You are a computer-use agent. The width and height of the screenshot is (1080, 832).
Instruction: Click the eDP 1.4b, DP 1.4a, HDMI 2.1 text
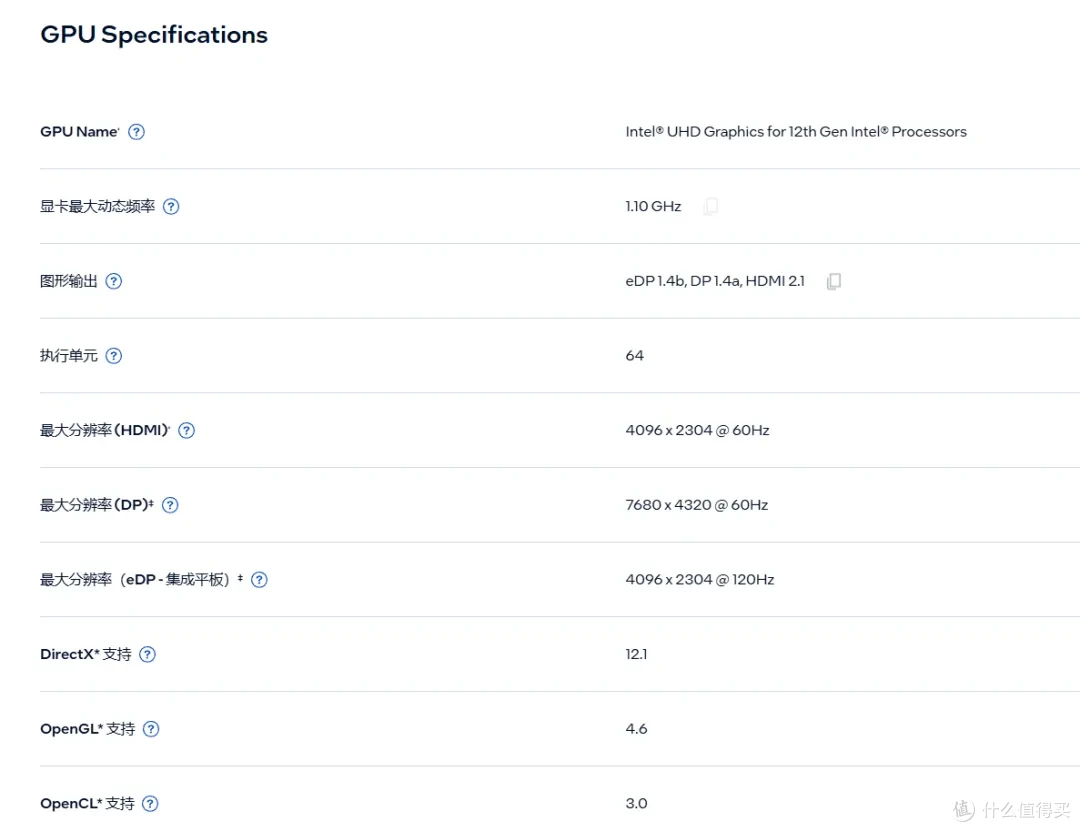pyautogui.click(x=715, y=281)
